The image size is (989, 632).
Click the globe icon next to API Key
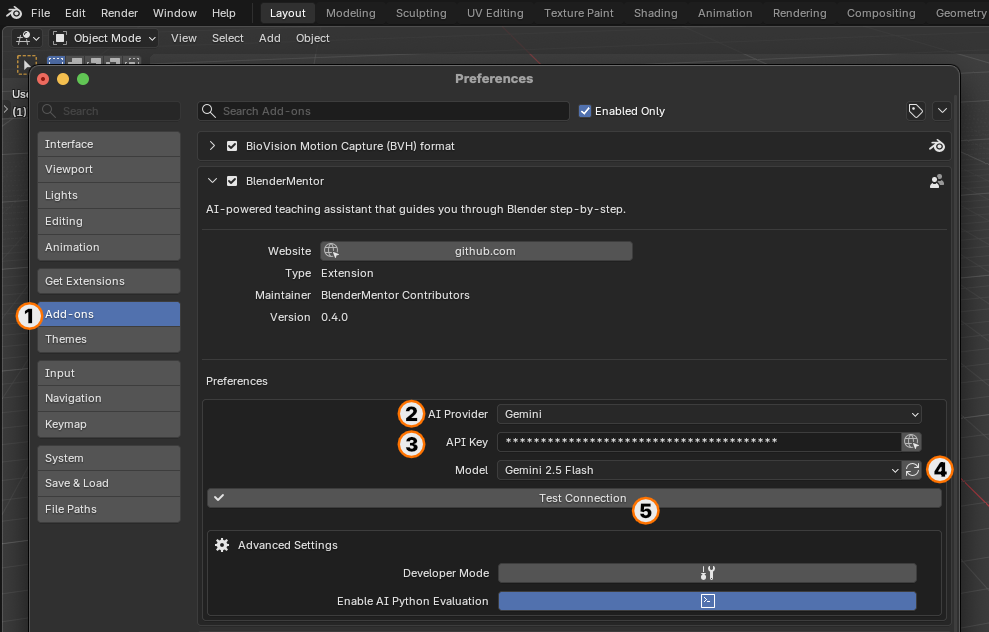(911, 442)
